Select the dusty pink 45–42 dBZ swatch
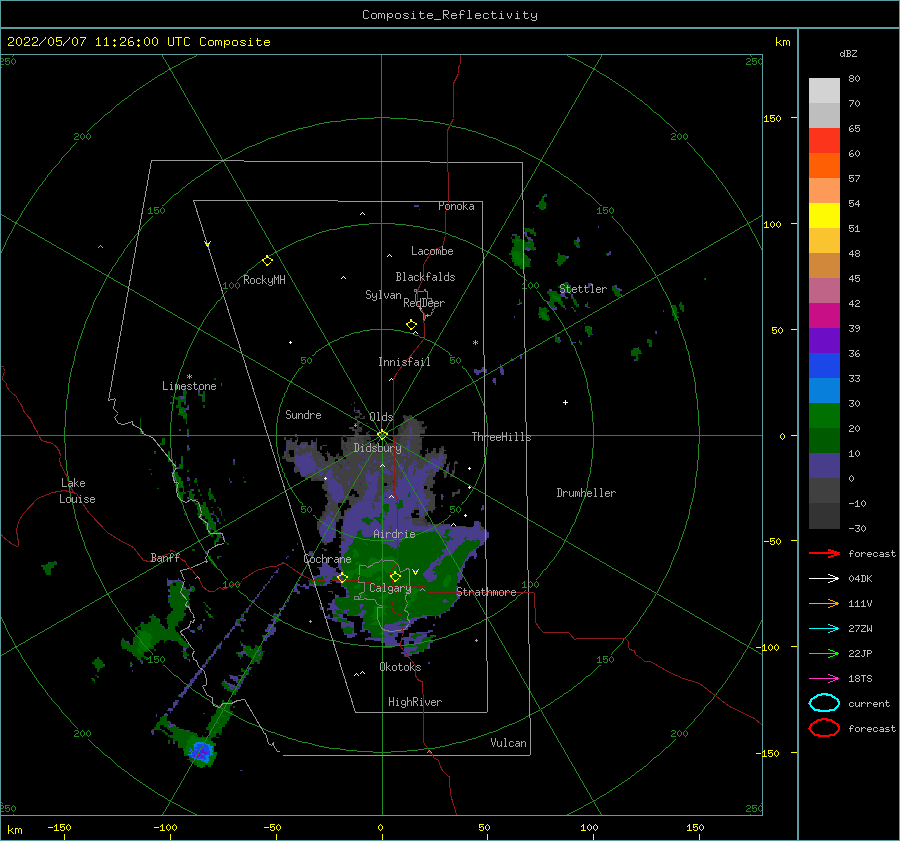 click(824, 290)
